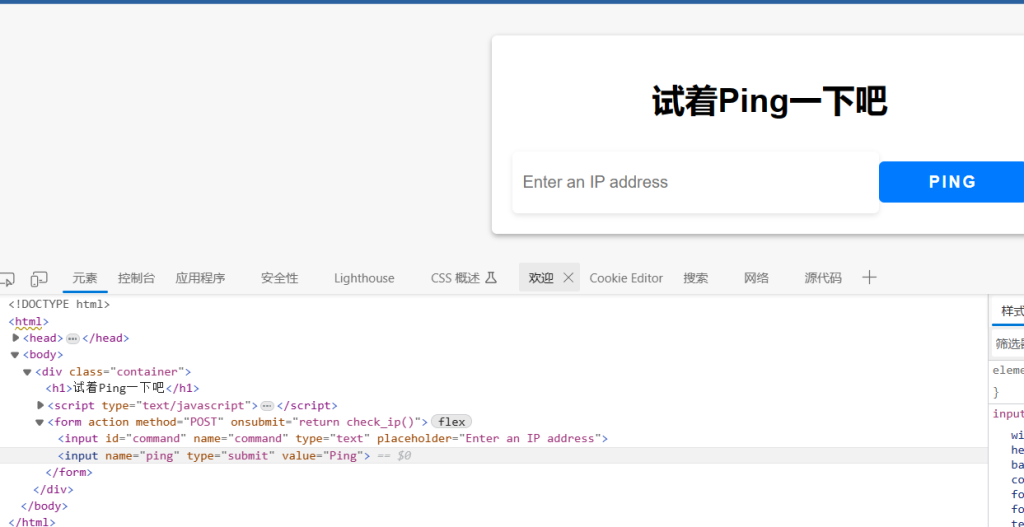The width and height of the screenshot is (1024, 527).
Task: Select the DOCTYPE html line
Action: (59, 304)
